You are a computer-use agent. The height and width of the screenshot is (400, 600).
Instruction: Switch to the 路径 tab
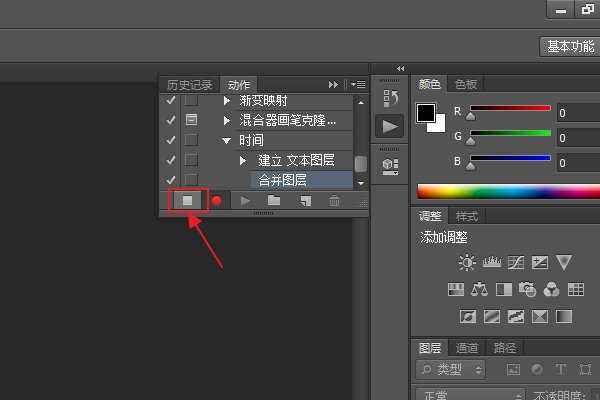(505, 348)
